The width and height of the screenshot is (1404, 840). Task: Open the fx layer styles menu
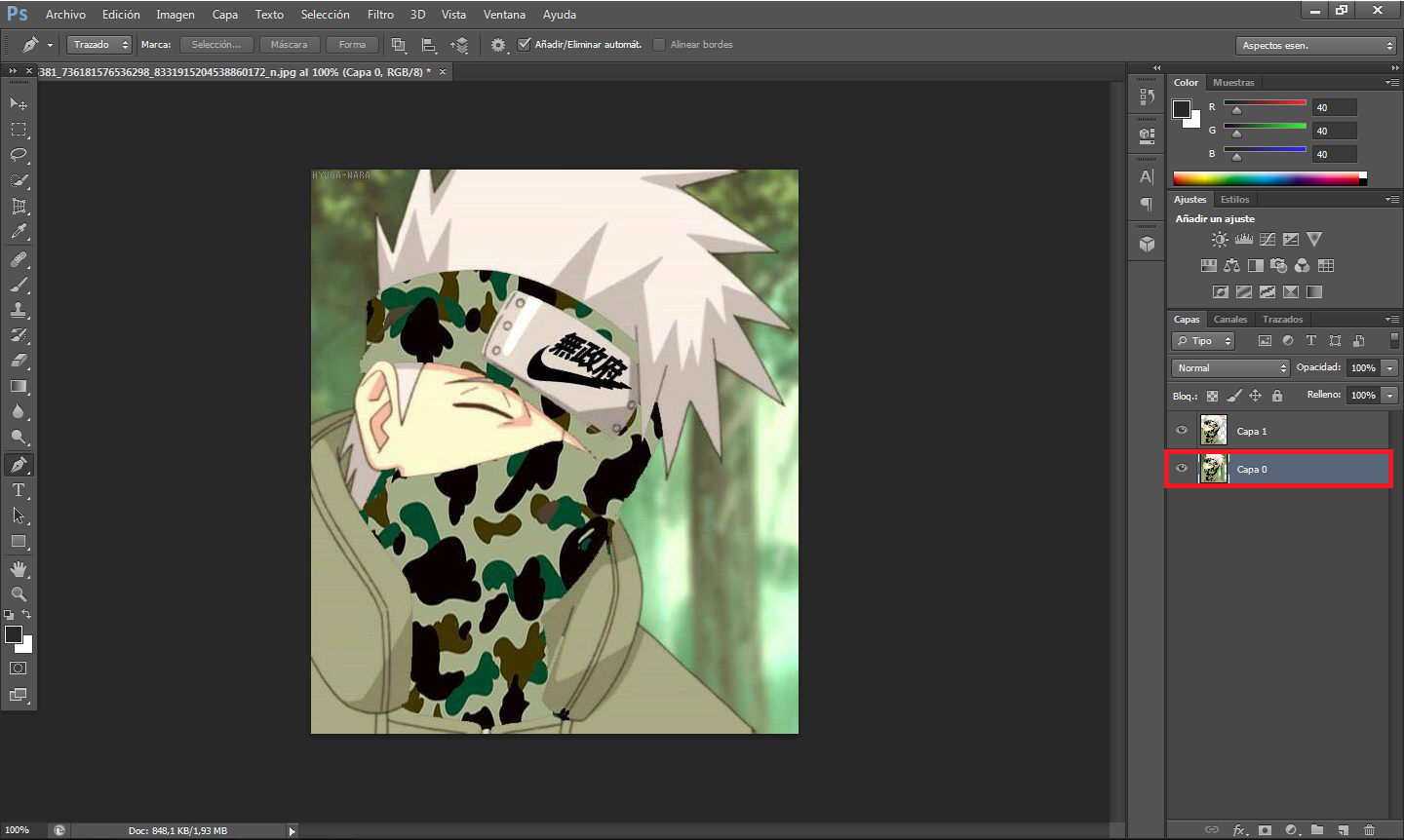coord(1239,829)
